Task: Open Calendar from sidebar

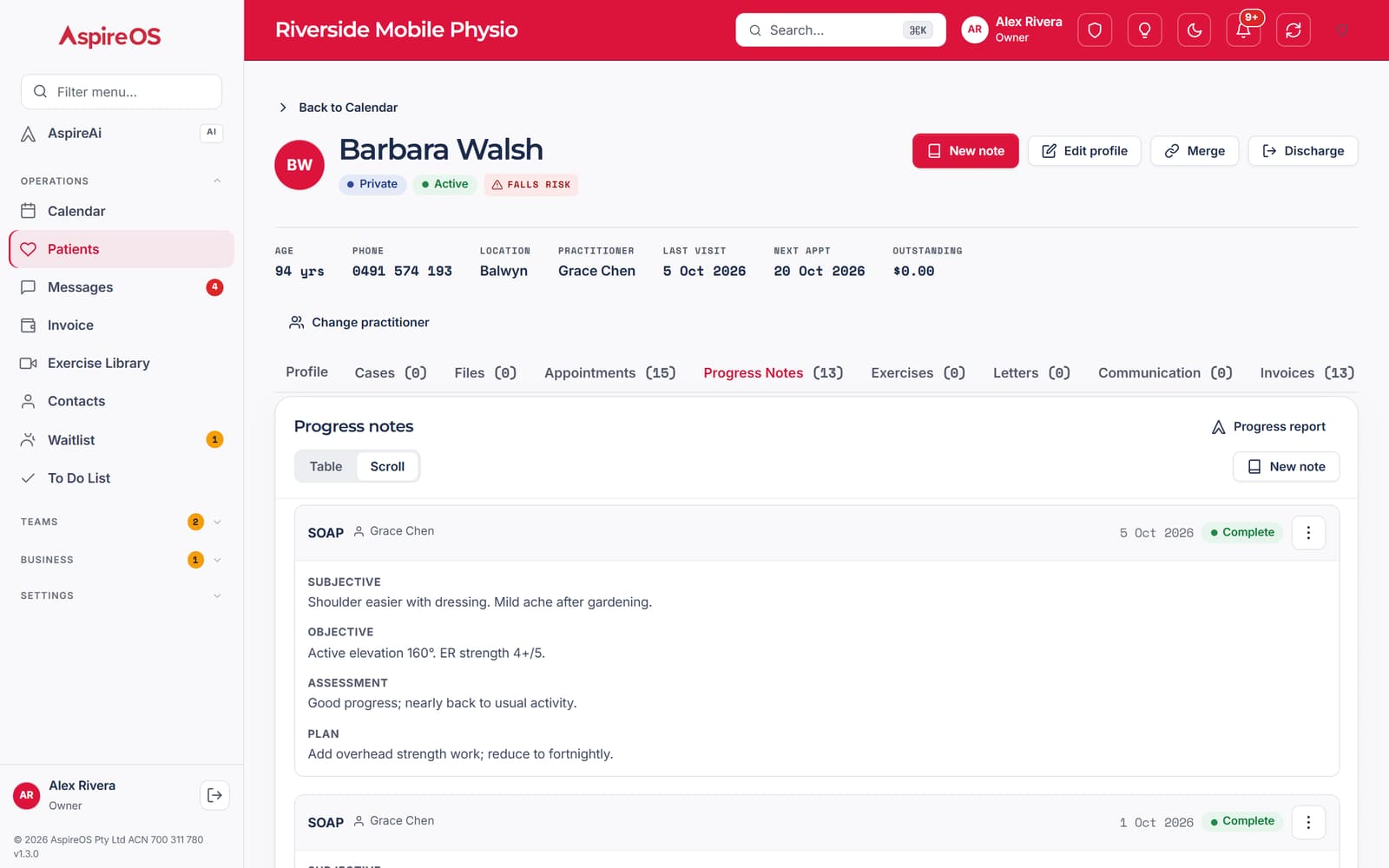Action: click(x=122, y=211)
